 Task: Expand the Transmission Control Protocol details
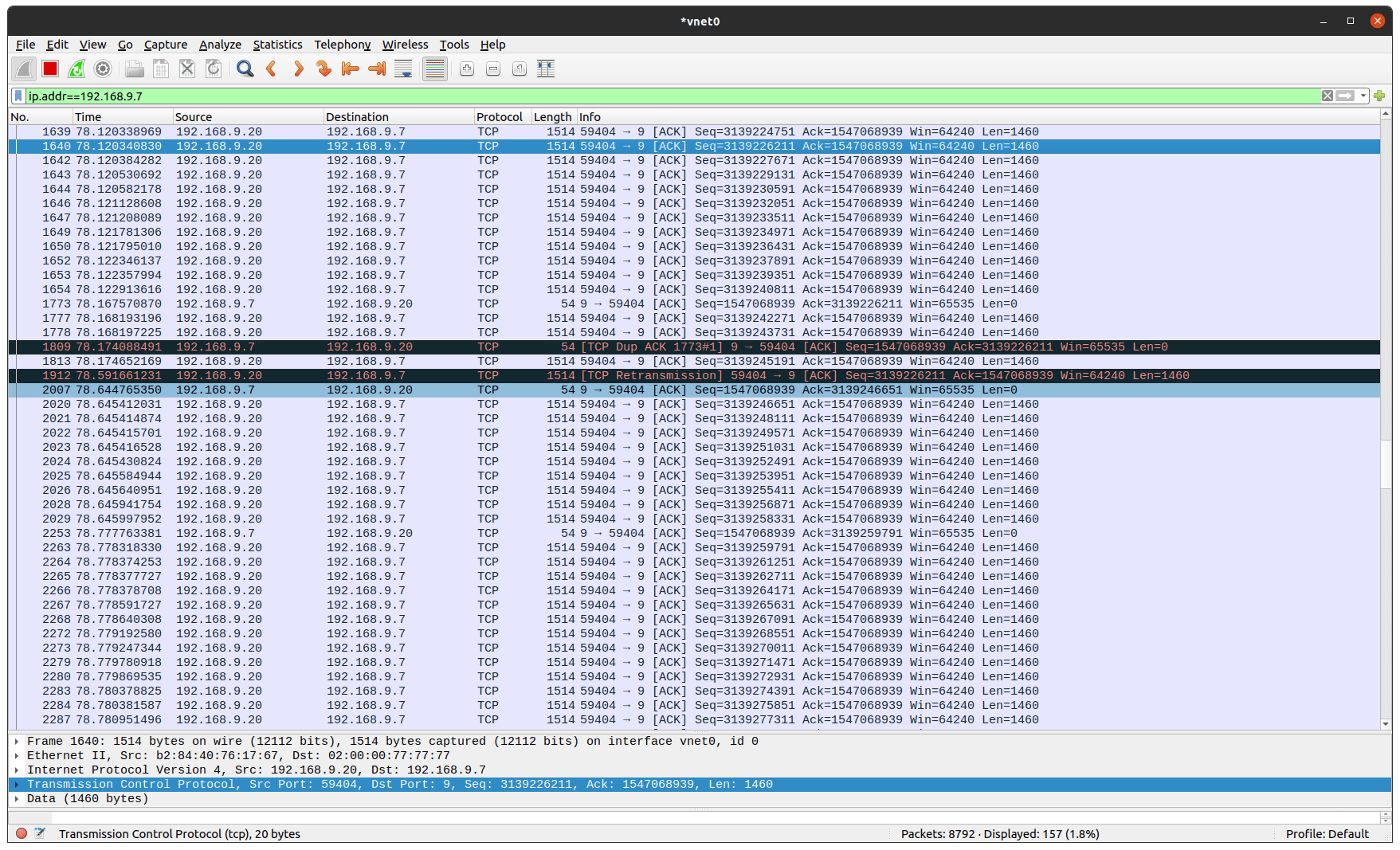(x=16, y=784)
